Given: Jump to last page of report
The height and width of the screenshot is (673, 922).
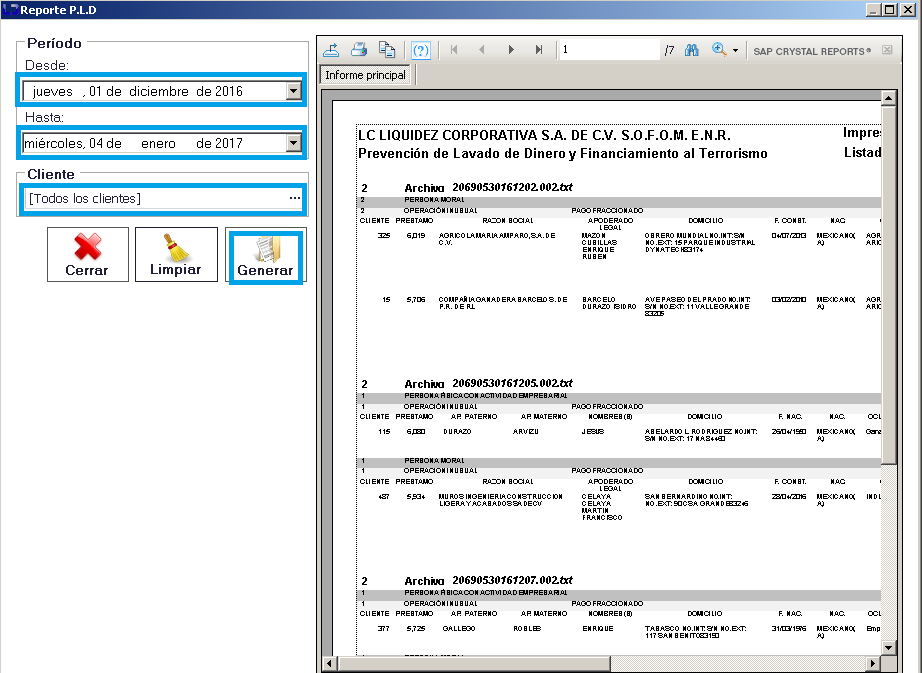Looking at the screenshot, I should [539, 50].
